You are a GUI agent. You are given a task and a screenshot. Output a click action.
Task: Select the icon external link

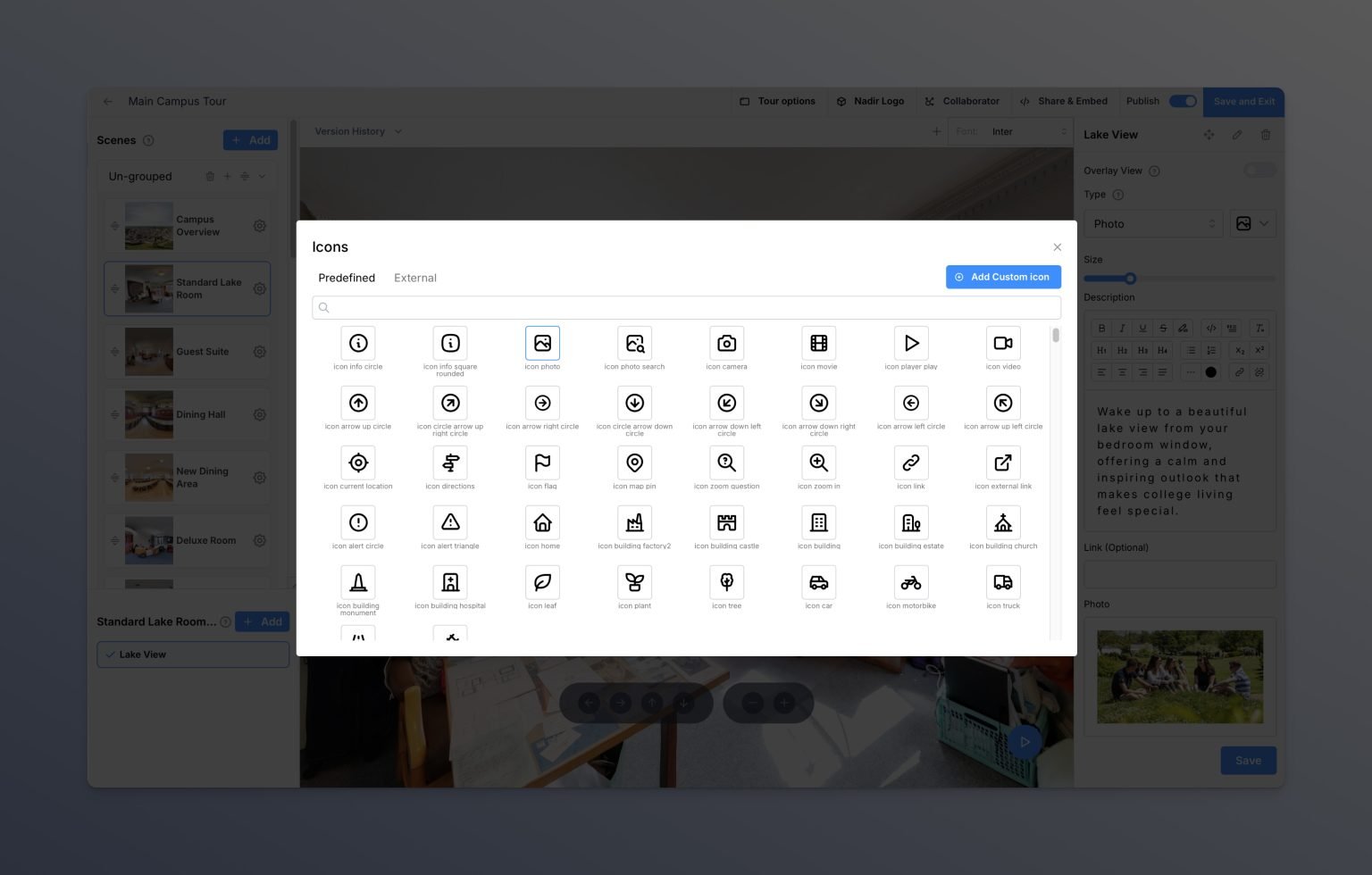tap(1002, 463)
